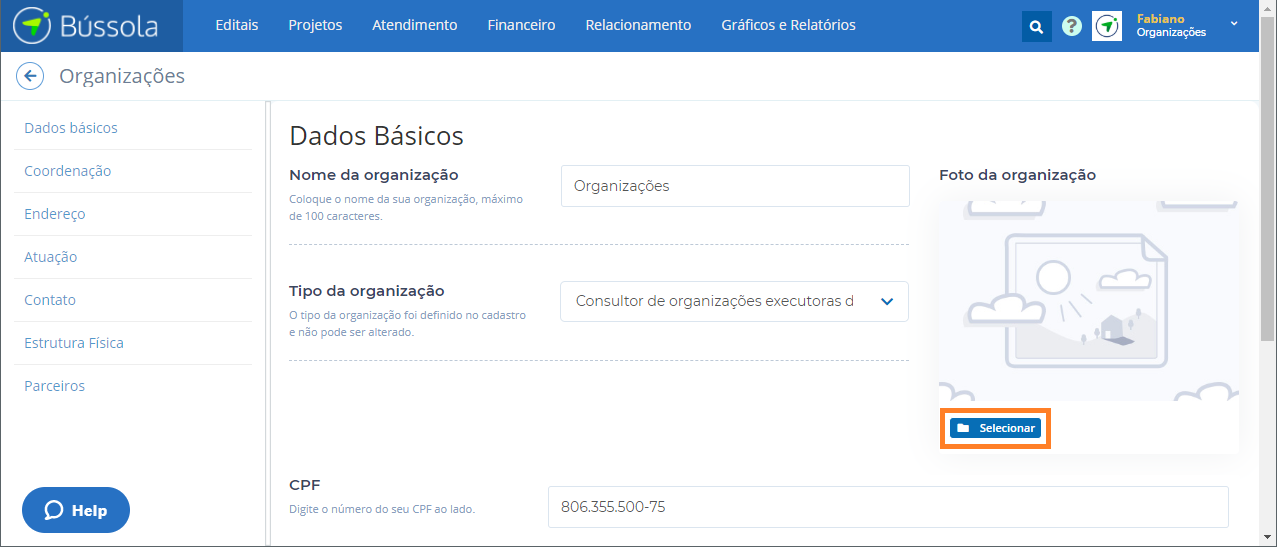Open the Financeiro menu
The height and width of the screenshot is (547, 1277).
[x=521, y=26]
